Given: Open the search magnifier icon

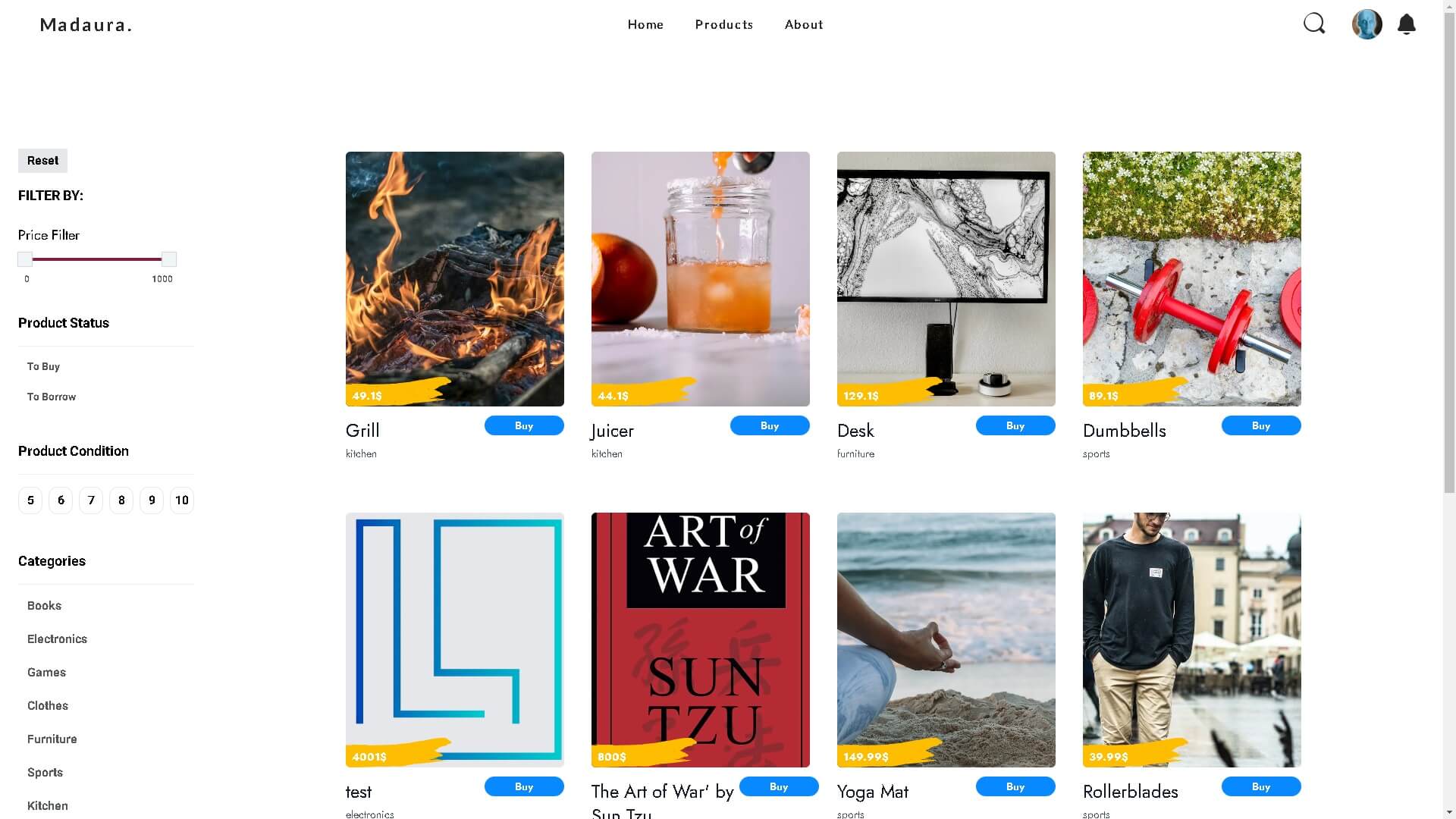Looking at the screenshot, I should coord(1314,24).
